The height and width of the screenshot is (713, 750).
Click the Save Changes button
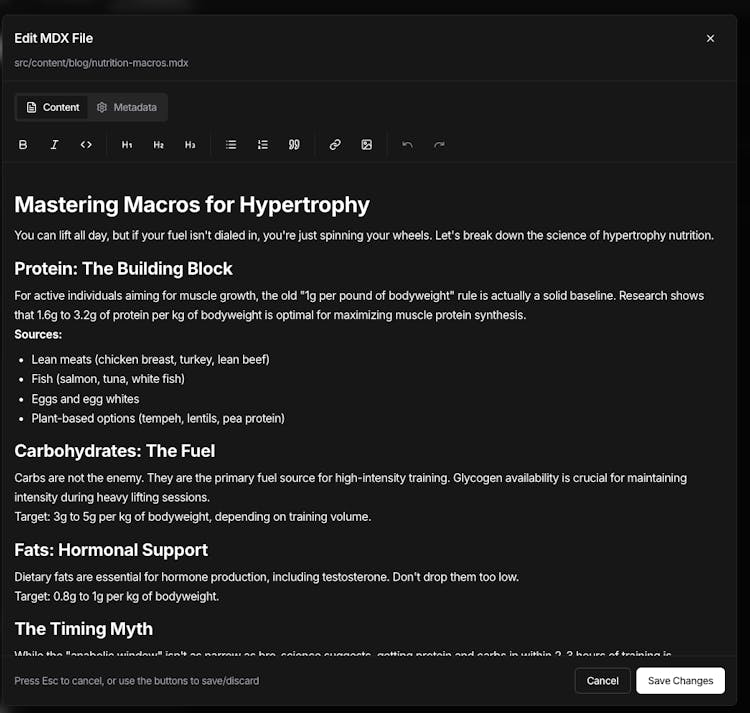[x=680, y=681]
